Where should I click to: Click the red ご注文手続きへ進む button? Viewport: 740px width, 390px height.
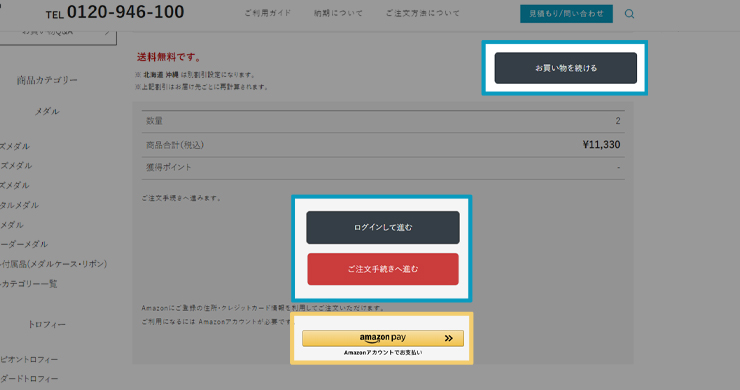click(383, 269)
